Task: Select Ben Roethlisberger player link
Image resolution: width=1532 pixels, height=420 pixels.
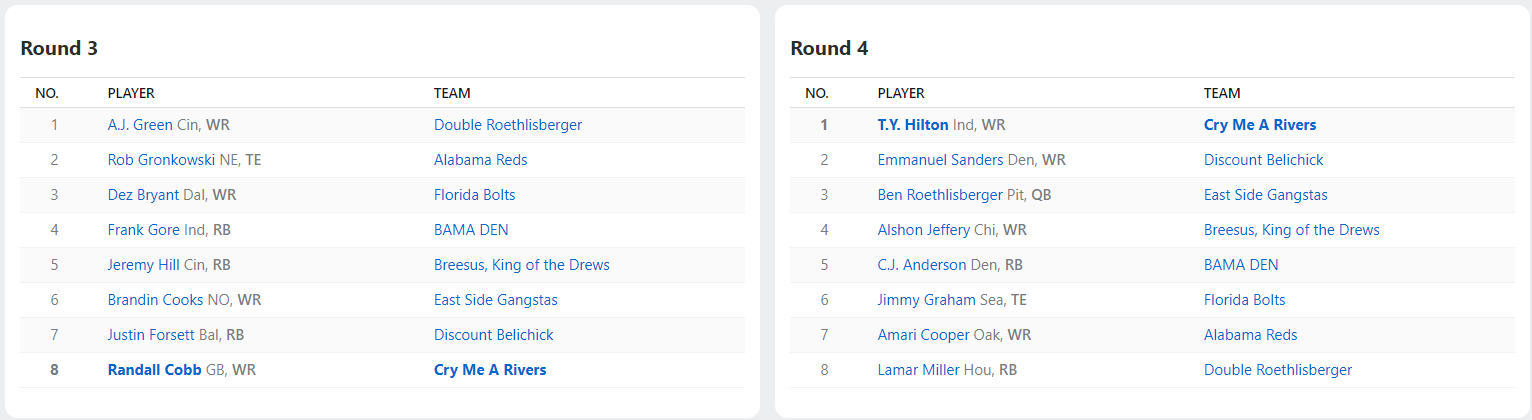Action: [940, 195]
